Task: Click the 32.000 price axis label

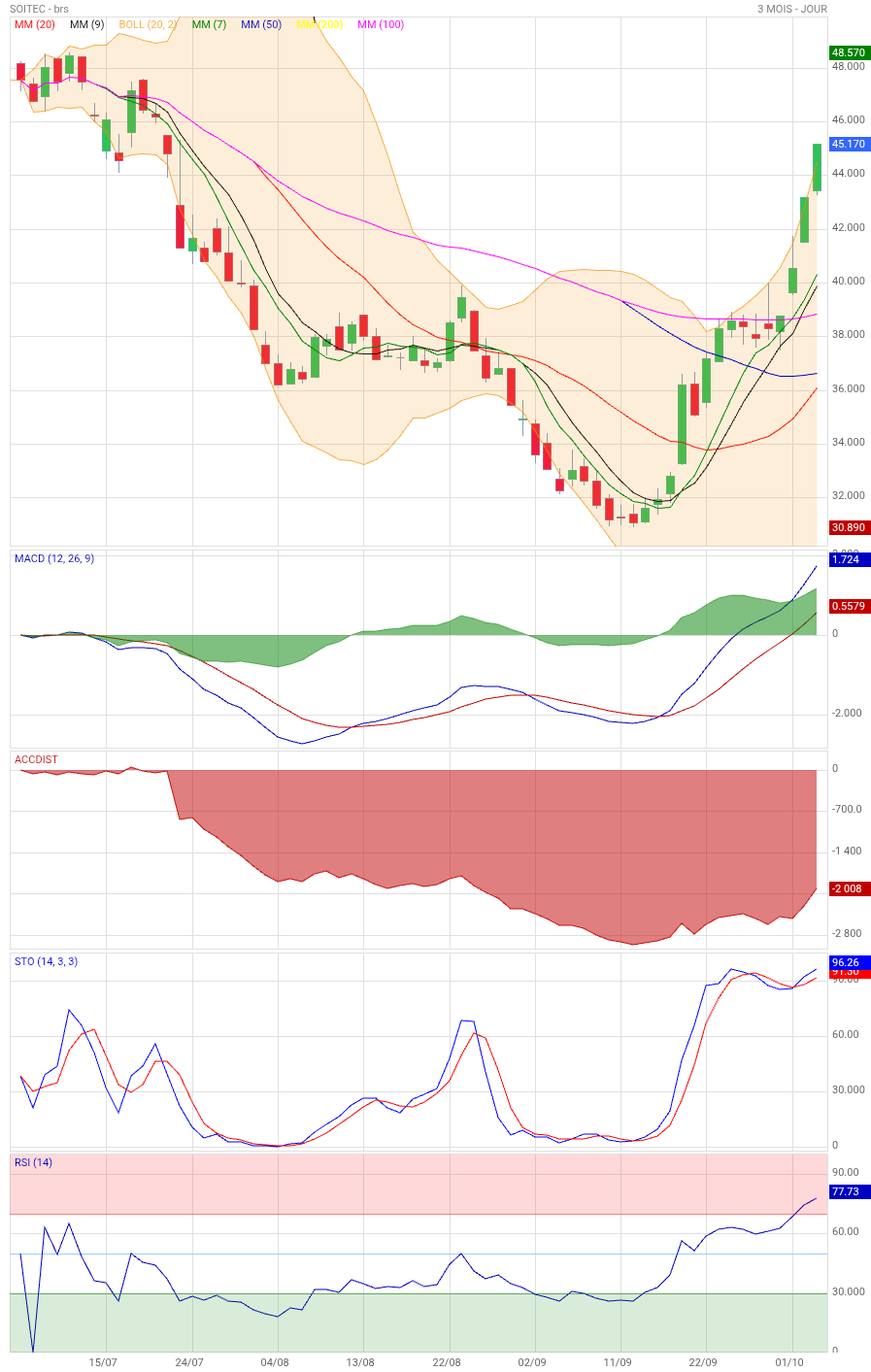Action: pyautogui.click(x=849, y=496)
